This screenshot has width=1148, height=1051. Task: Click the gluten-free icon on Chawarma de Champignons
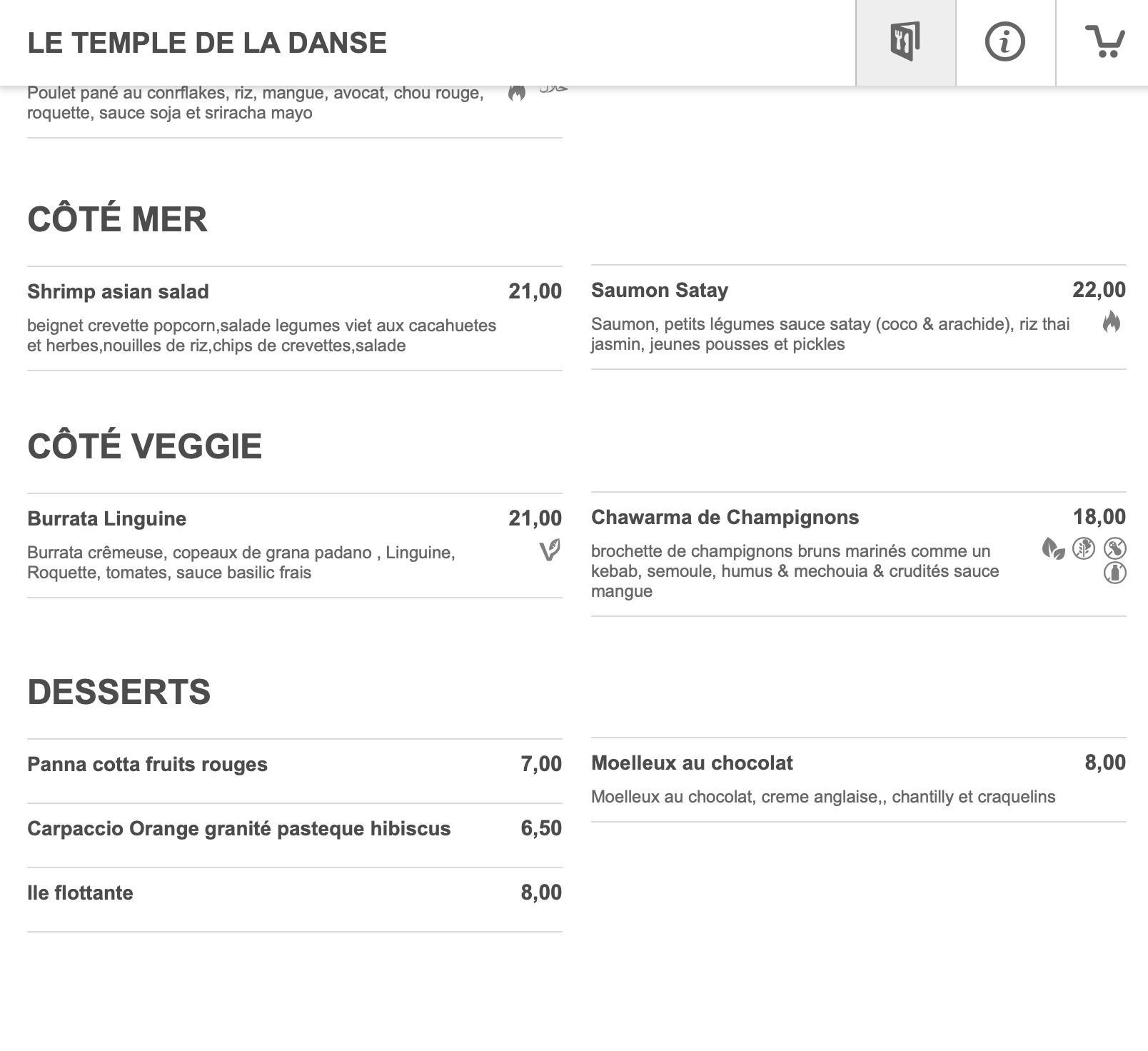point(1084,548)
